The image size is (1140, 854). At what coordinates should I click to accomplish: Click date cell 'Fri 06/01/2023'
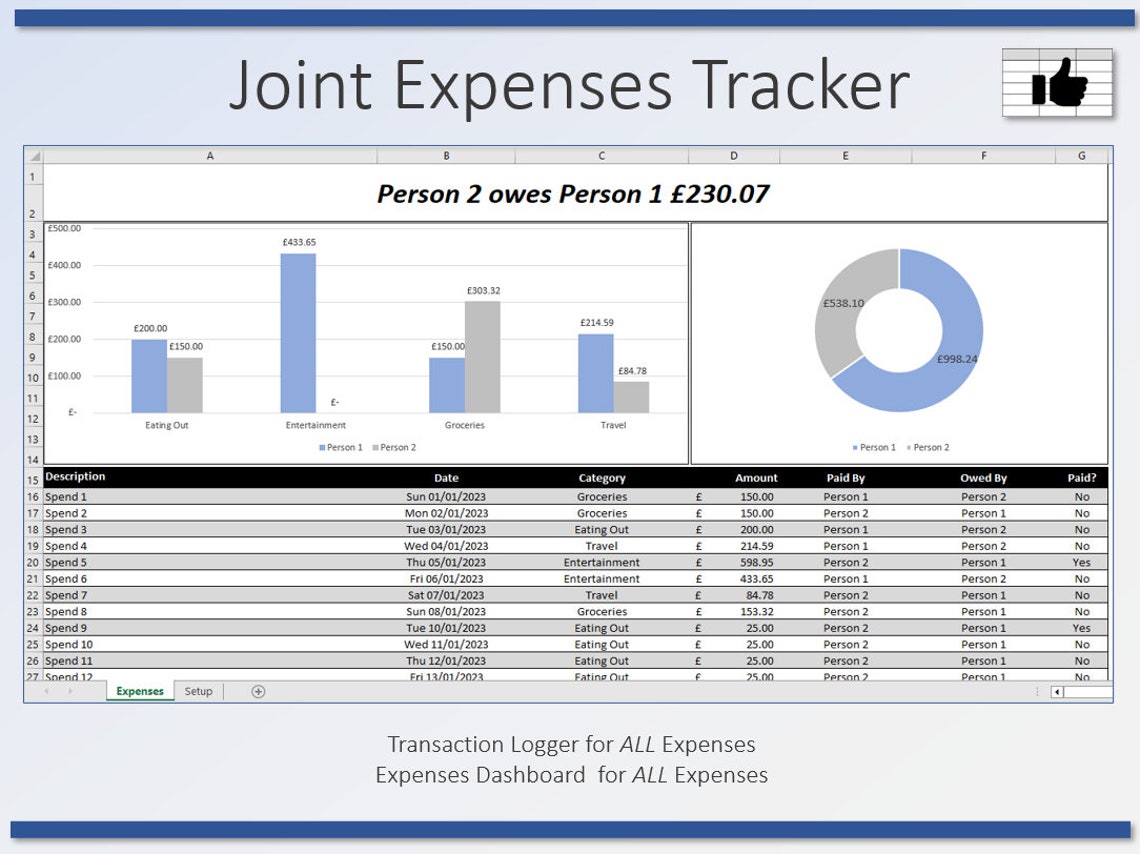(446, 579)
